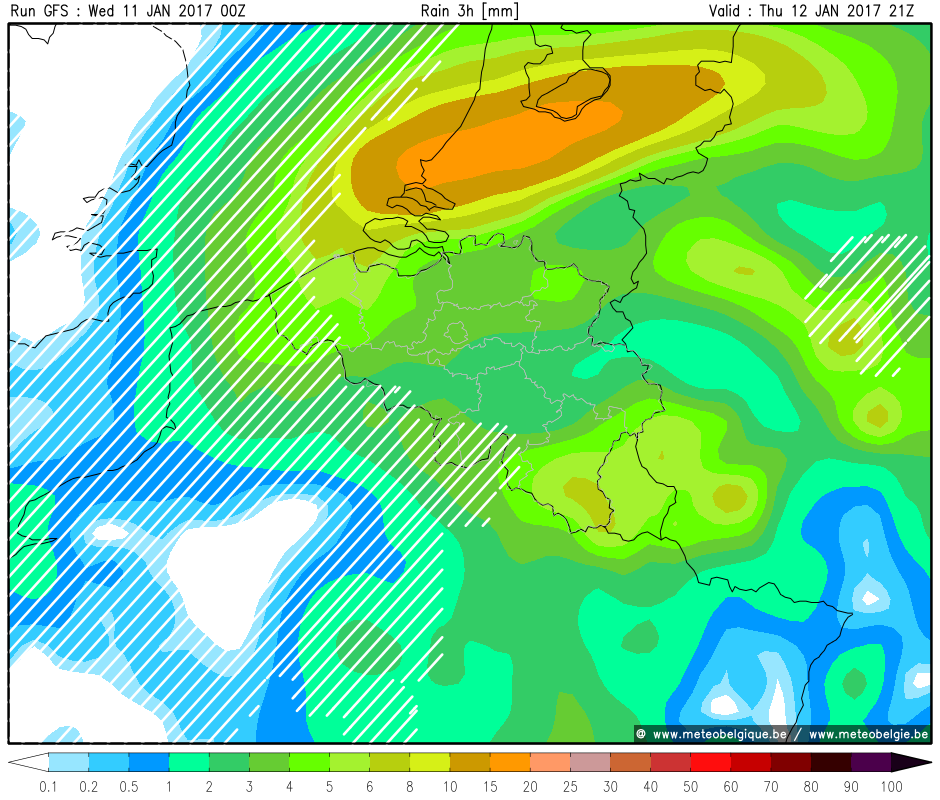Image resolution: width=940 pixels, height=800 pixels.
Task: Click the purple swatch between 90 and 100
Action: point(871,762)
